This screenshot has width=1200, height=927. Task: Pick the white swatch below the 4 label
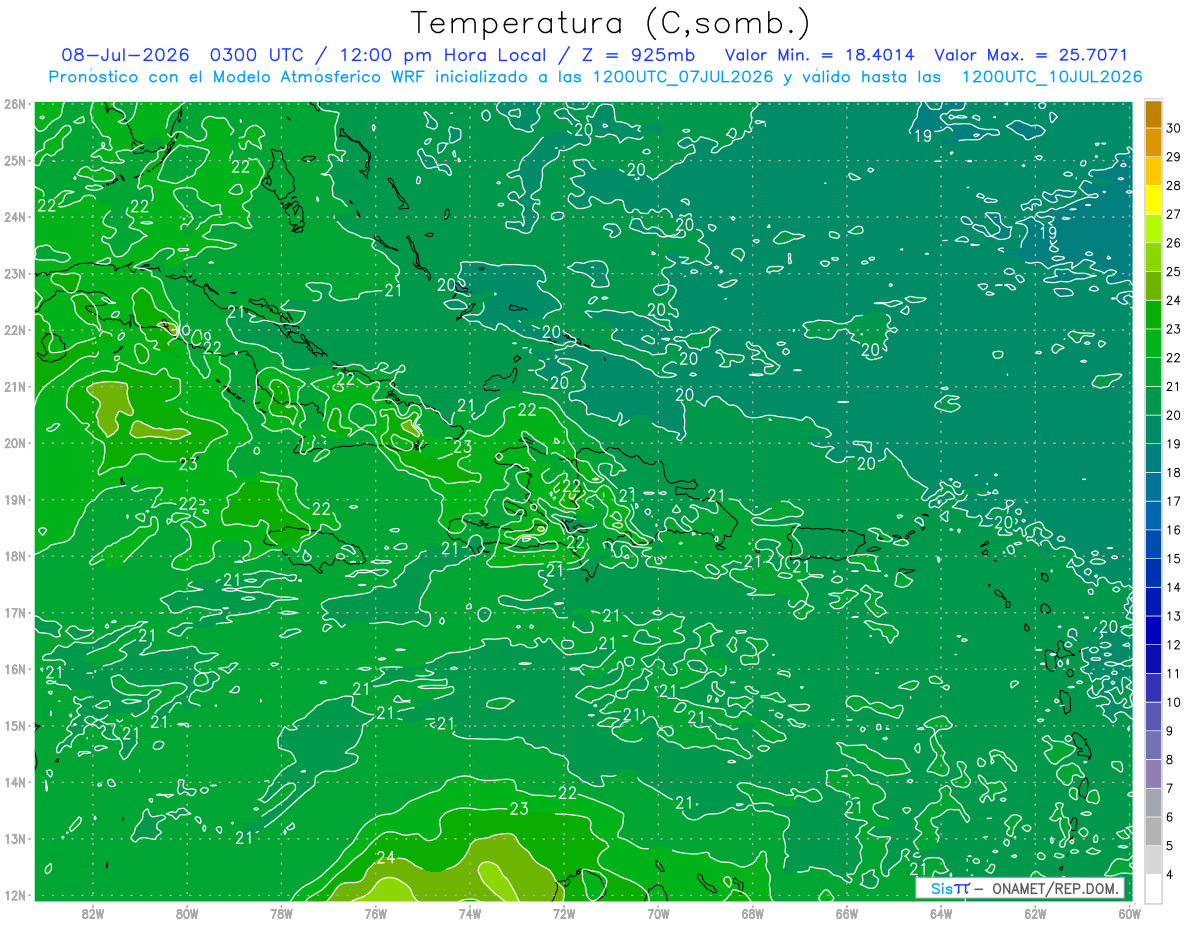pyautogui.click(x=1153, y=888)
